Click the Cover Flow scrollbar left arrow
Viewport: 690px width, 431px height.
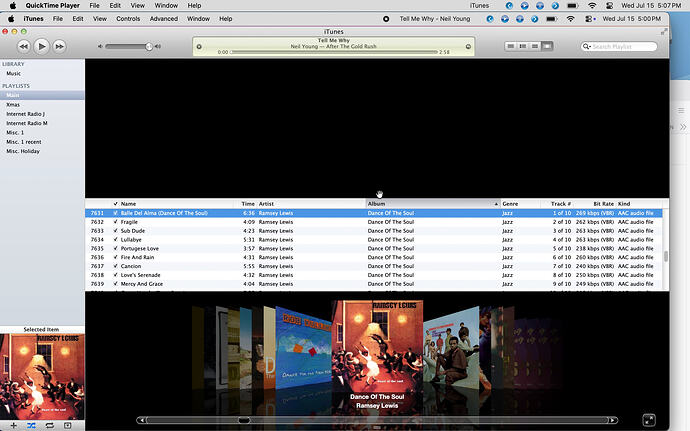(141, 420)
